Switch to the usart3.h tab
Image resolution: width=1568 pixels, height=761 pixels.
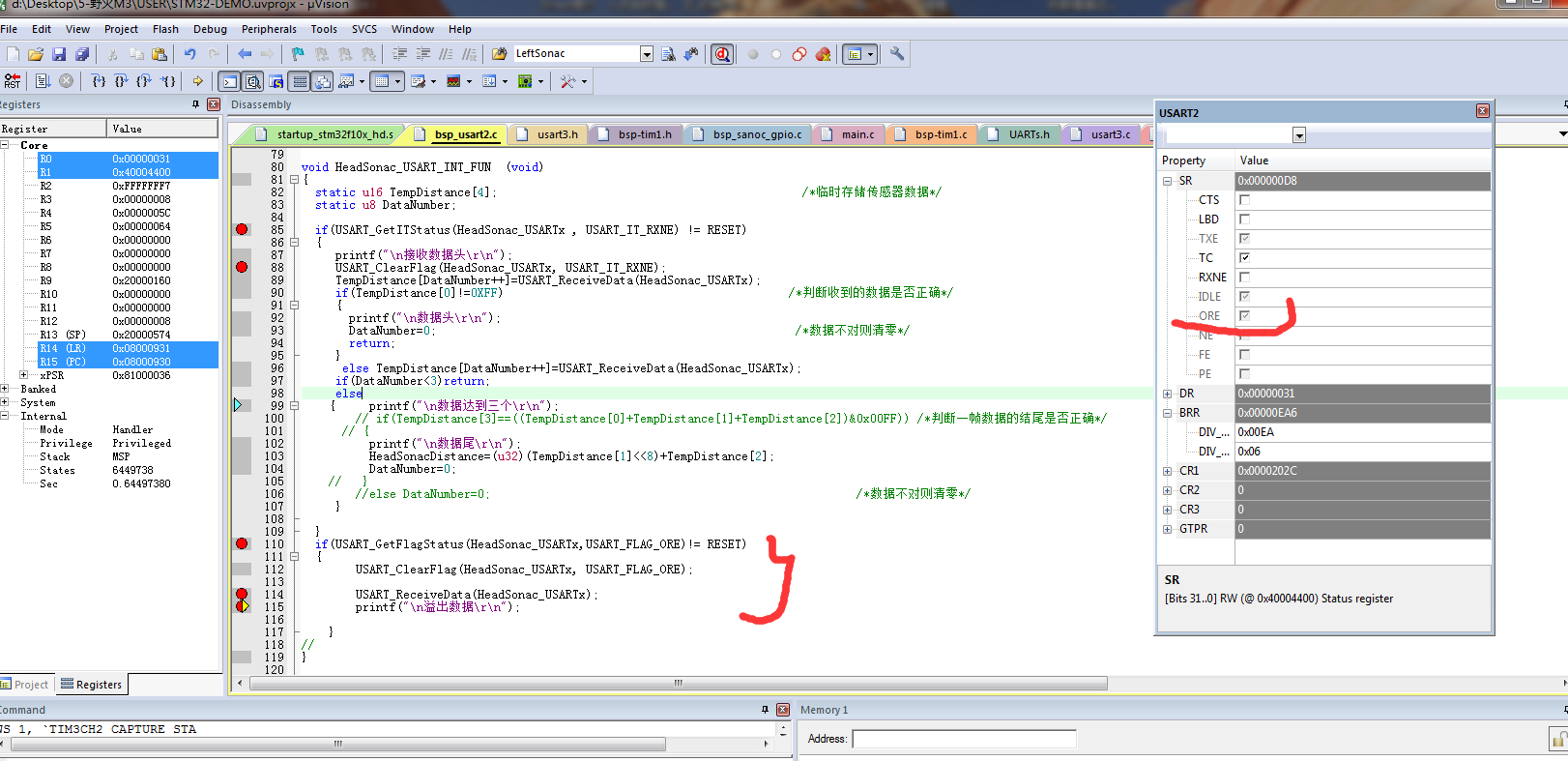pos(557,134)
